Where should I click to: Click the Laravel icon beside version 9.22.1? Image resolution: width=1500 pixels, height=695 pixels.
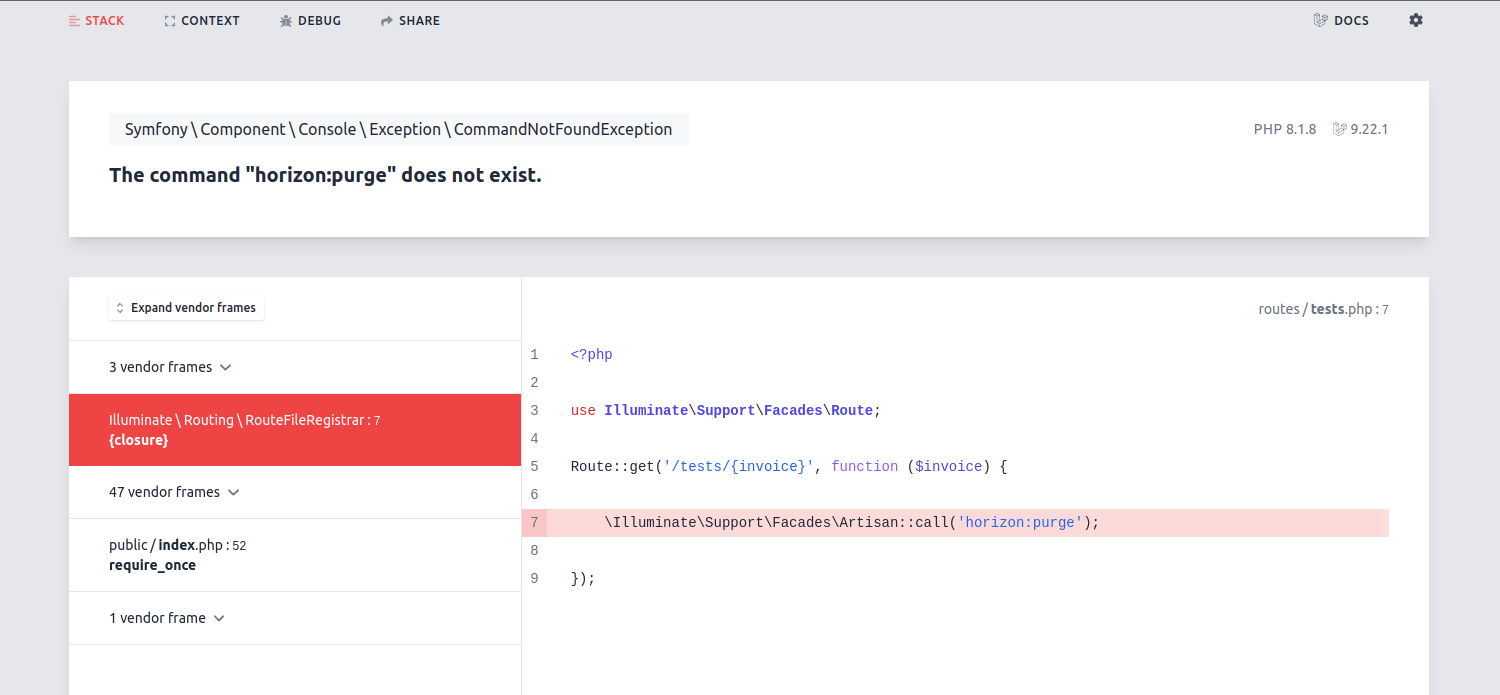1338,128
